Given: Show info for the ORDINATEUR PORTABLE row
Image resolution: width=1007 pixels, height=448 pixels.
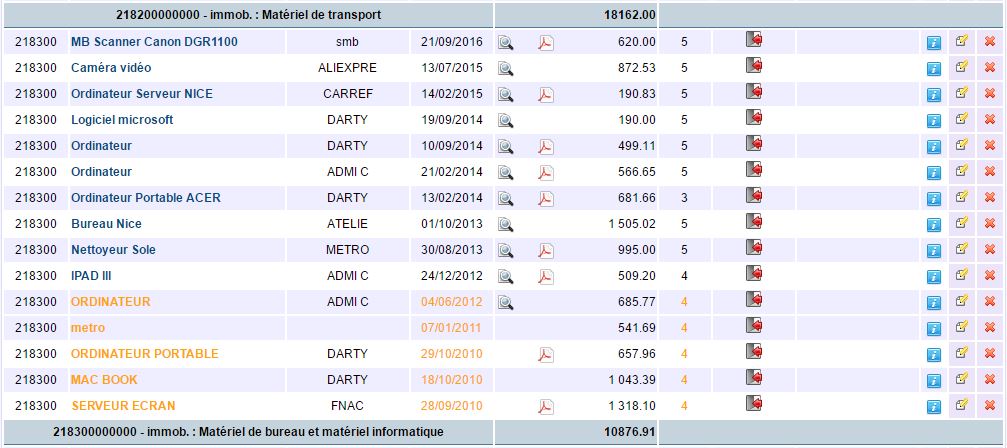Looking at the screenshot, I should (934, 354).
